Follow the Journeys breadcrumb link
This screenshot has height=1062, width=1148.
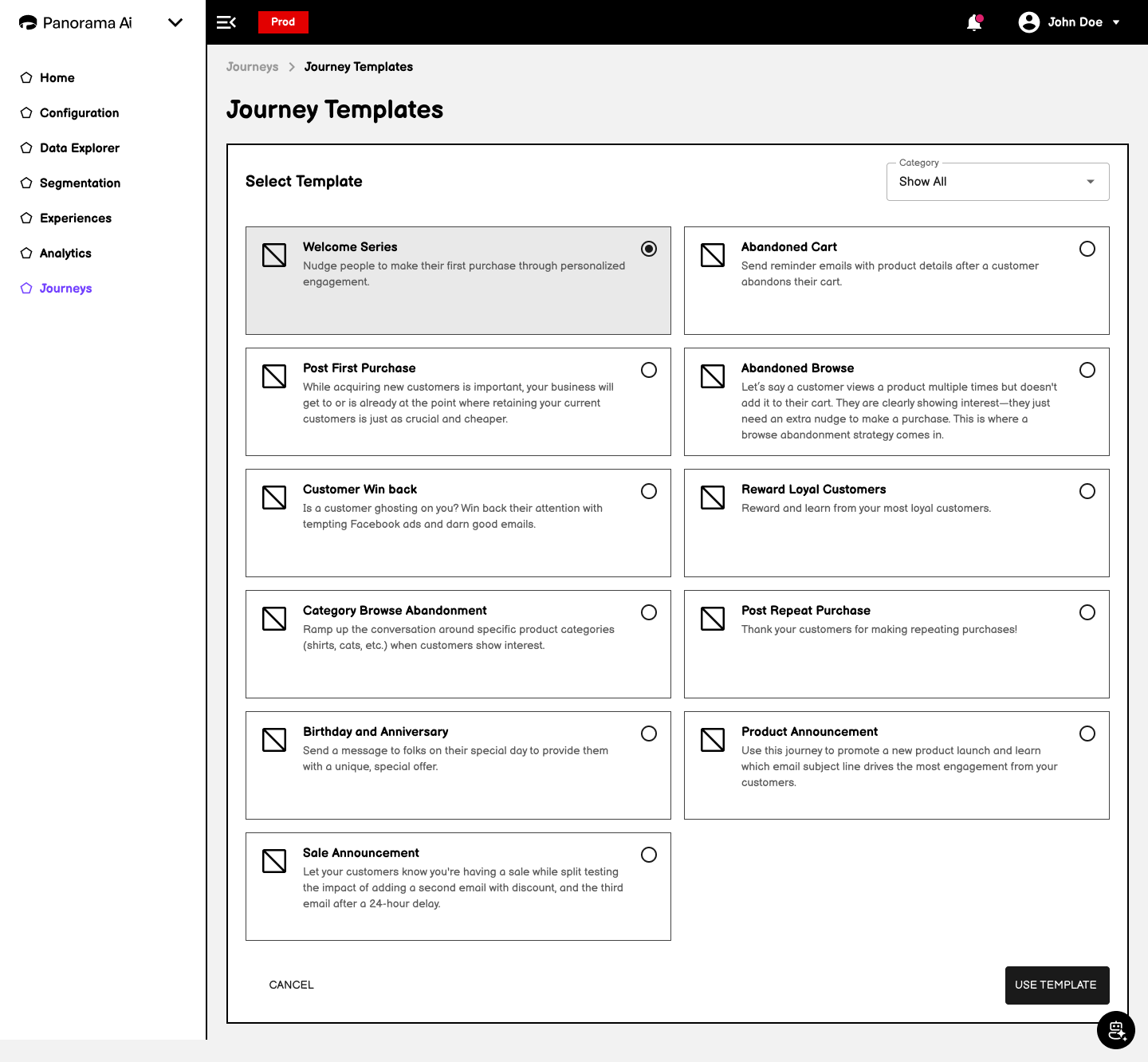(252, 67)
